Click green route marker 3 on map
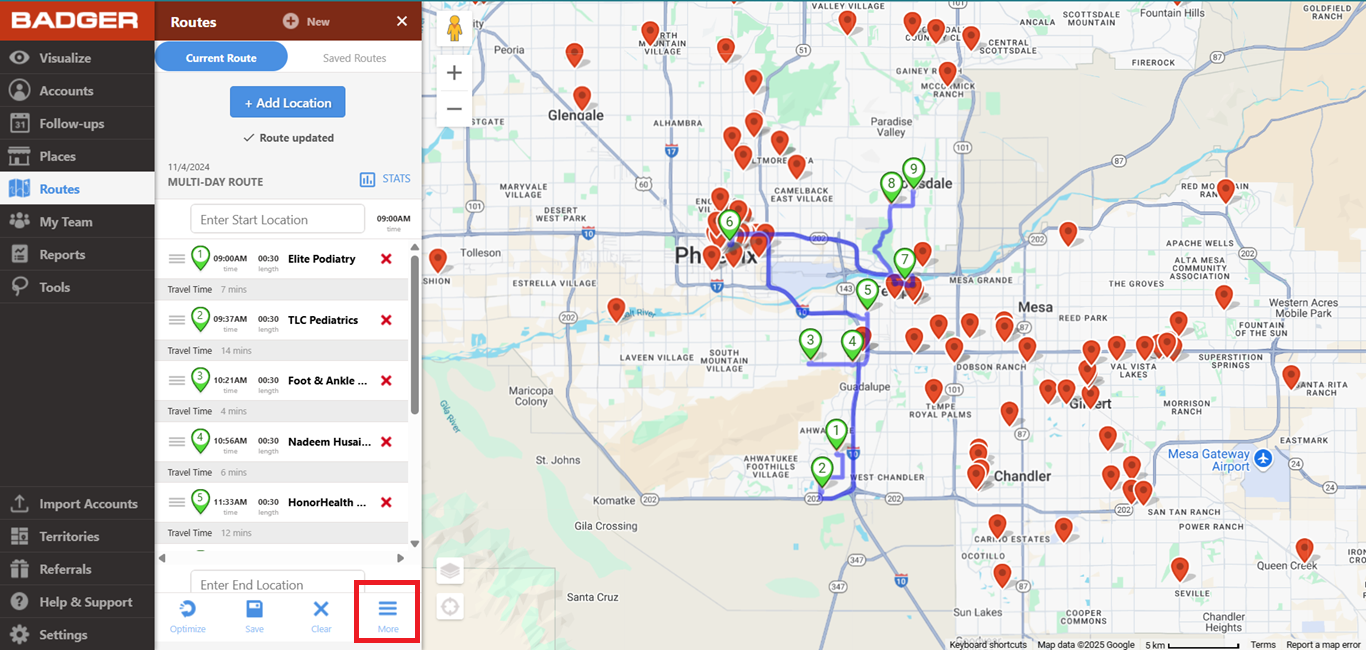Image resolution: width=1366 pixels, height=650 pixels. 810,341
